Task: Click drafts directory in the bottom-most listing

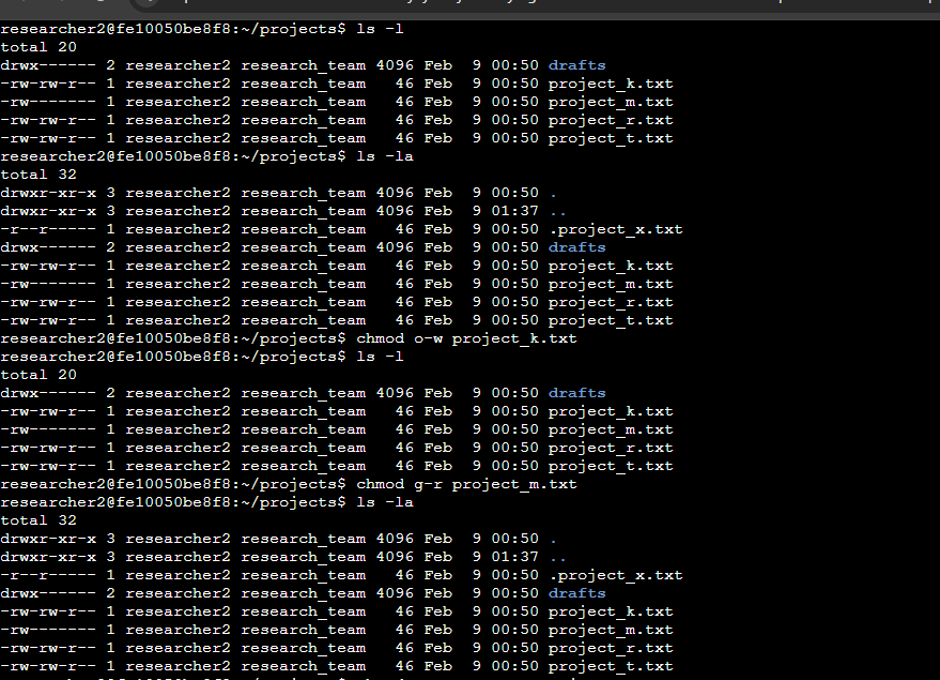Action: click(577, 593)
